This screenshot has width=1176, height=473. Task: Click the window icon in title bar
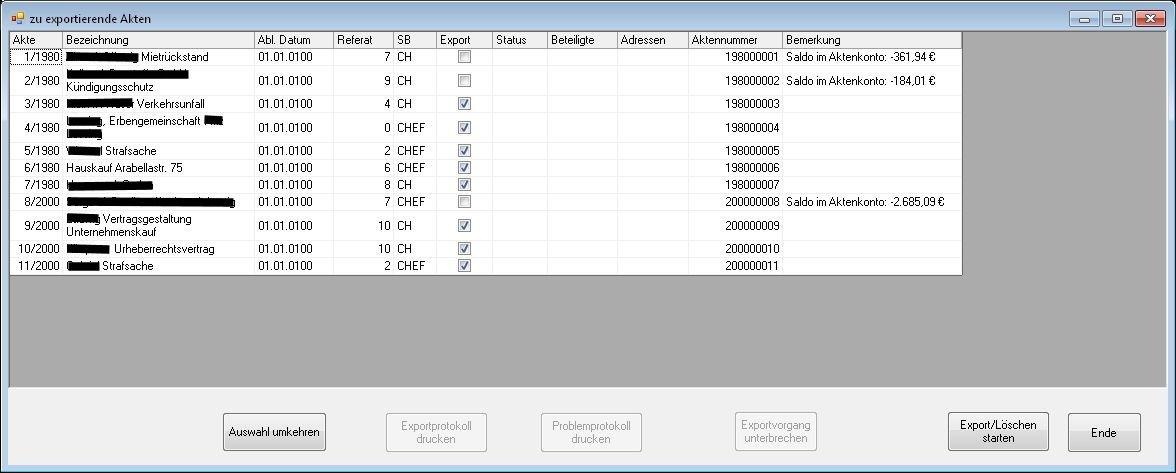point(17,19)
